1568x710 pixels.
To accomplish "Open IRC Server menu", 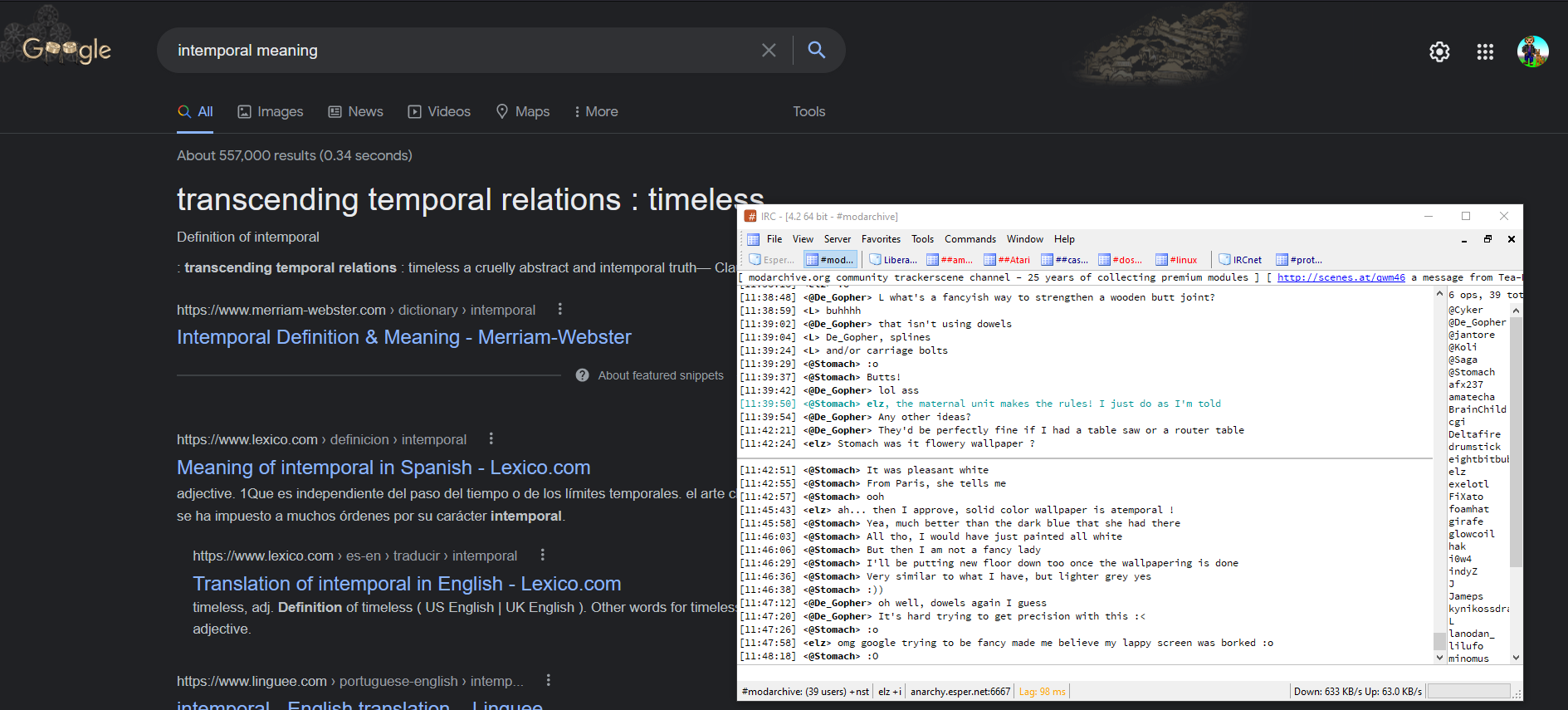I will tap(838, 239).
